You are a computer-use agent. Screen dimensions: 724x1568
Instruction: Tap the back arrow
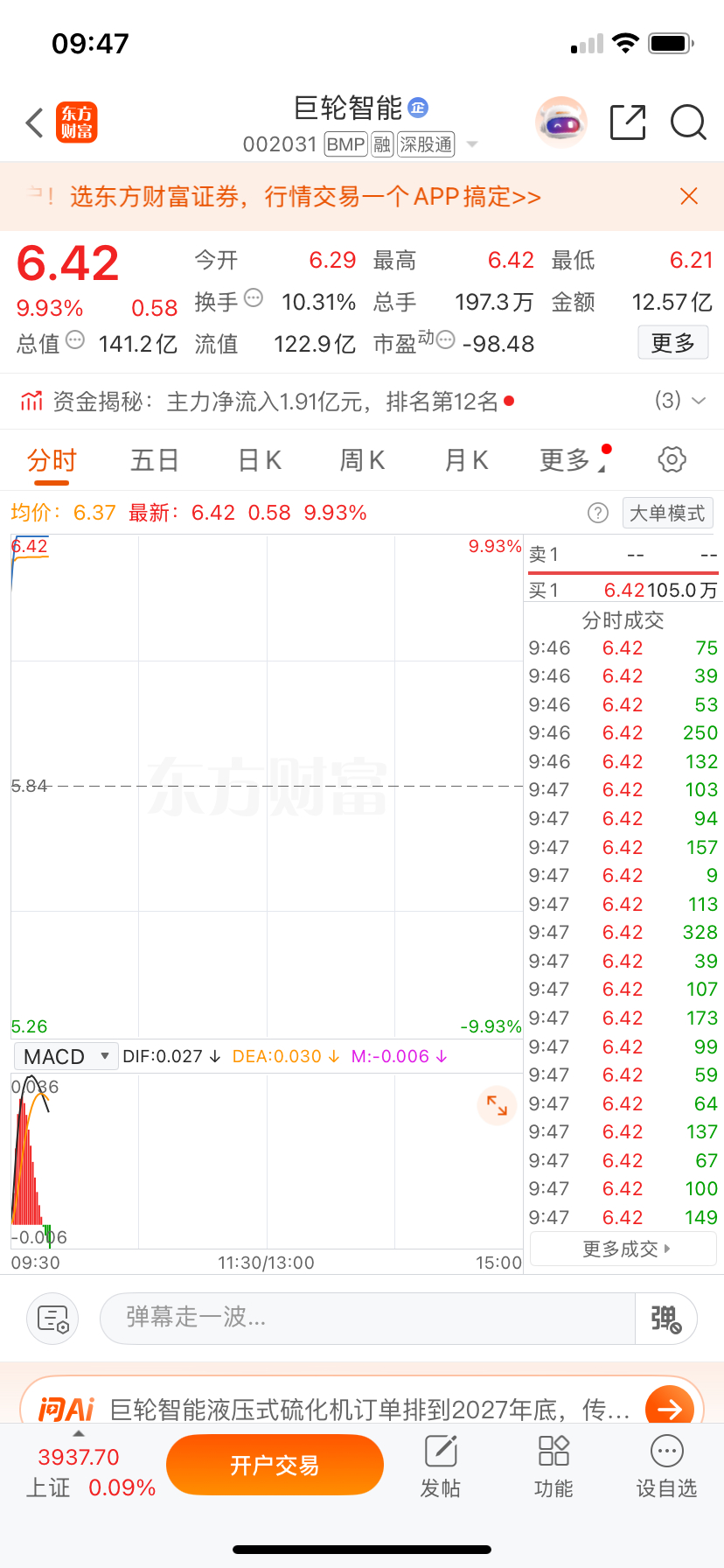point(35,123)
